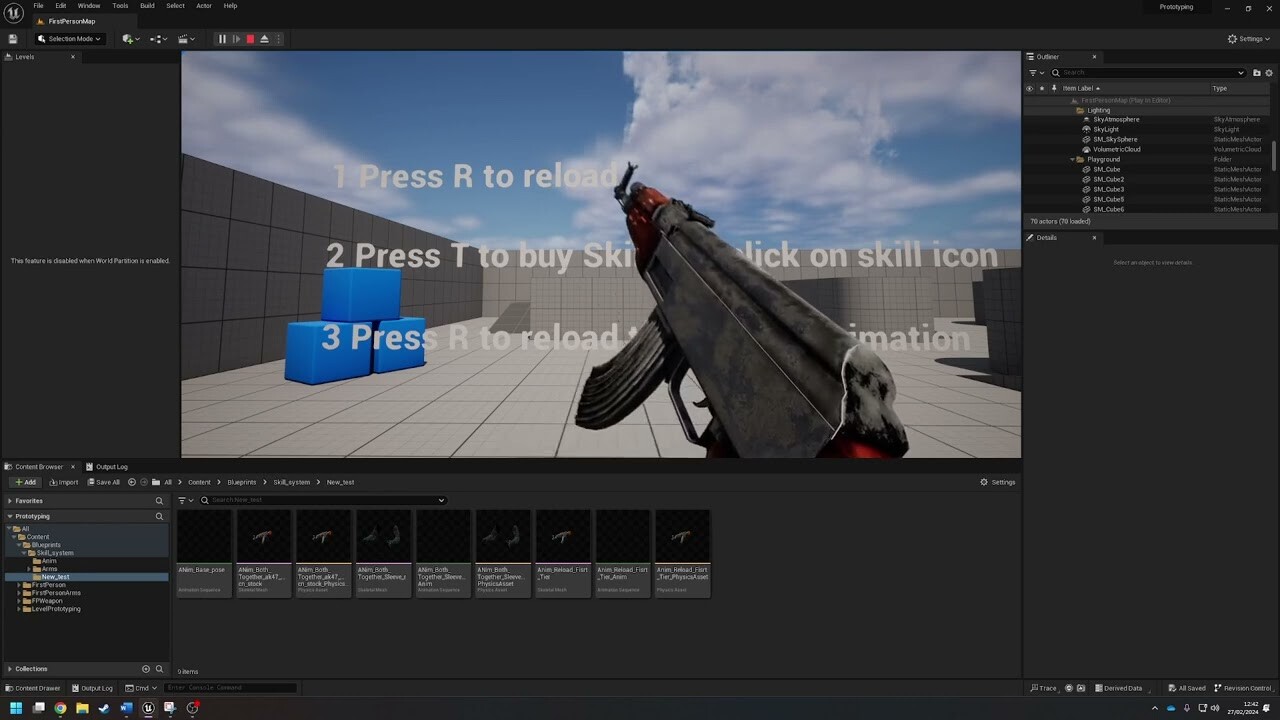Save all modified assets
Viewport: 1280px width, 720px height.
coord(104,482)
